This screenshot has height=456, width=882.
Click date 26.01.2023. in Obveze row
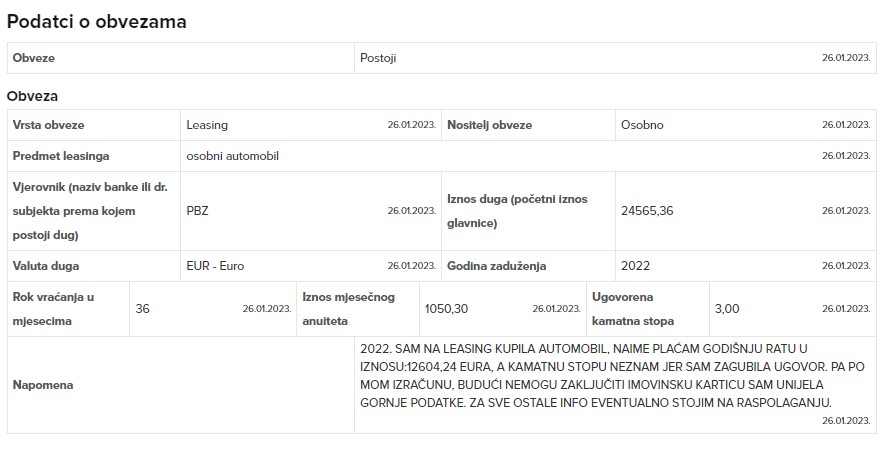[846, 58]
